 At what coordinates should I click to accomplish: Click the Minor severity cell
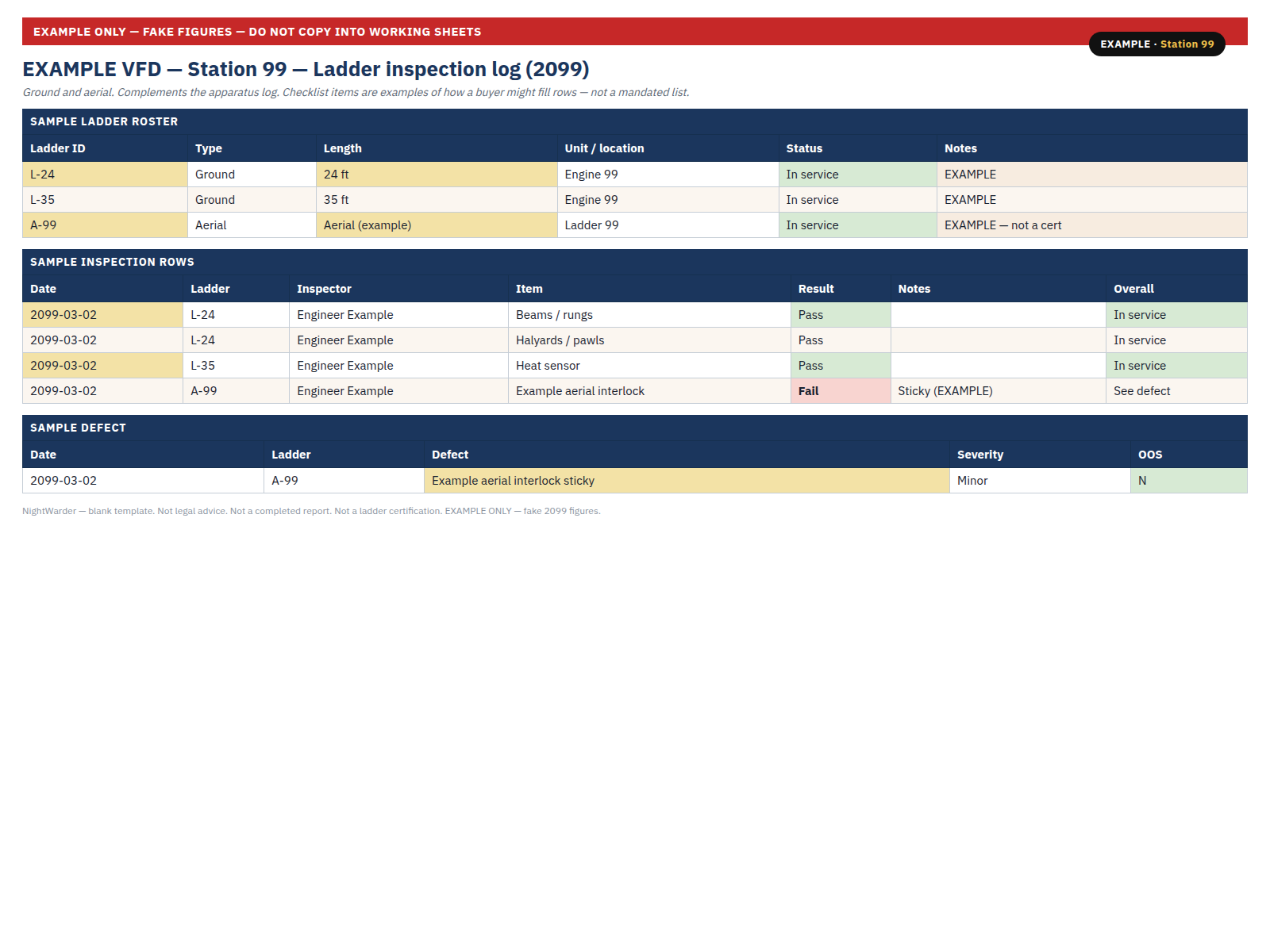click(1040, 481)
